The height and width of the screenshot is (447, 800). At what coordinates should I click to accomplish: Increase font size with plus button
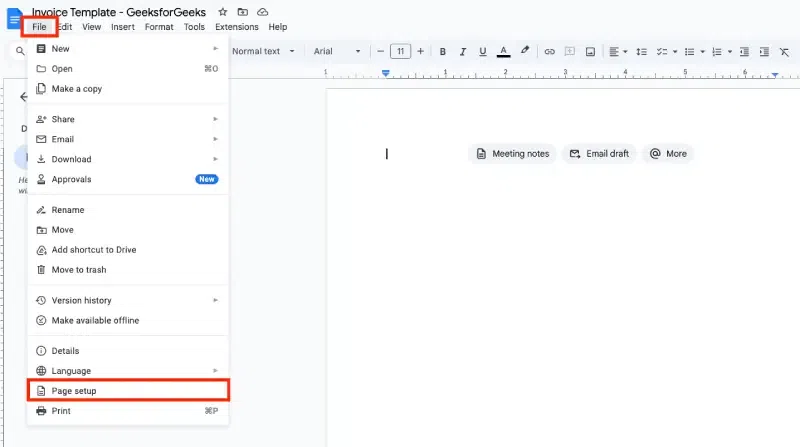[420, 51]
